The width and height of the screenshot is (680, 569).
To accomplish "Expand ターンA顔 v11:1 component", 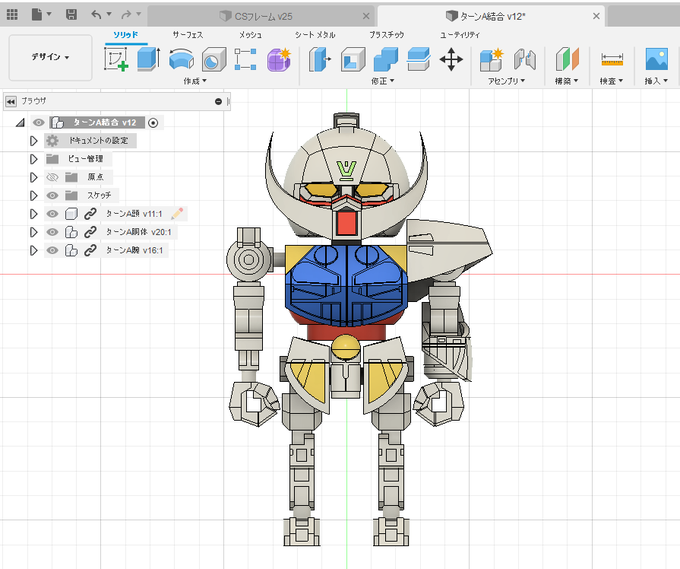I will coord(33,214).
